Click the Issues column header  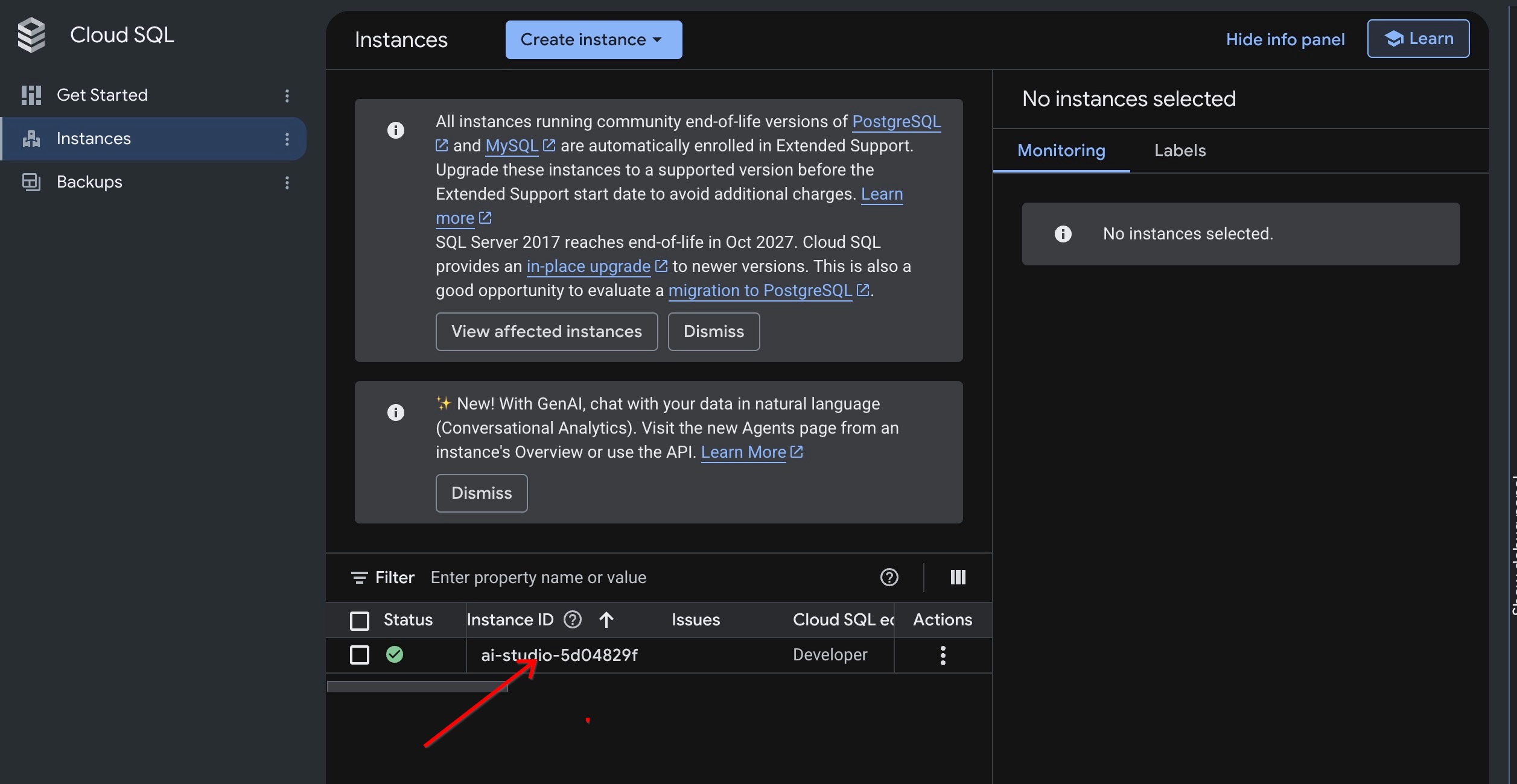click(x=696, y=620)
